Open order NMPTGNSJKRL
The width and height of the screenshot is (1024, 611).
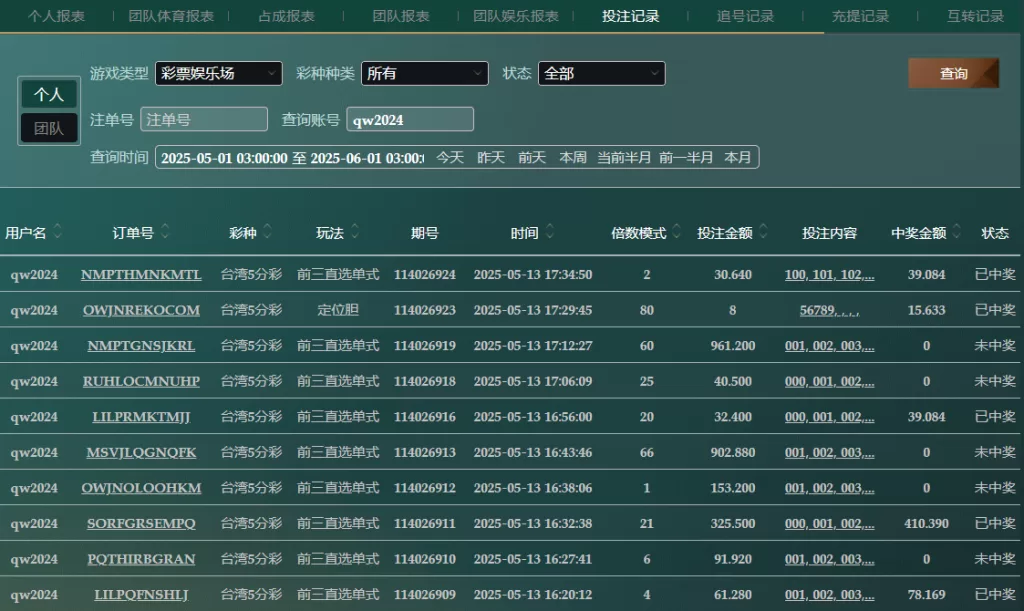point(141,346)
